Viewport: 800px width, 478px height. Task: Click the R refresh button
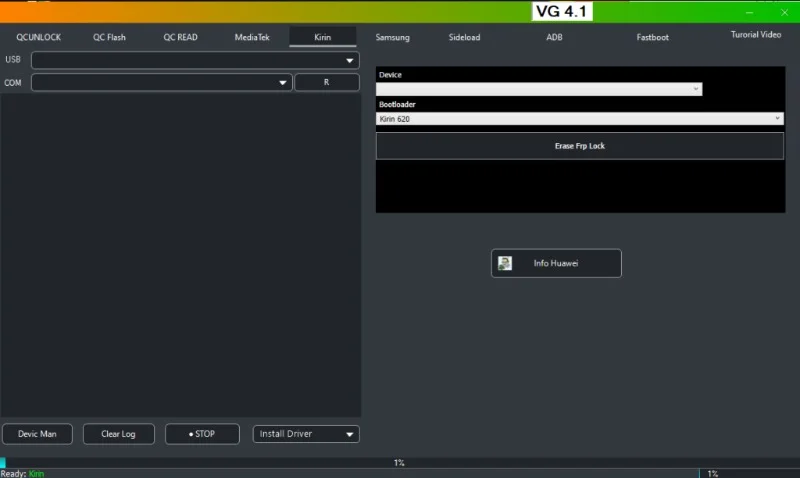click(x=327, y=82)
